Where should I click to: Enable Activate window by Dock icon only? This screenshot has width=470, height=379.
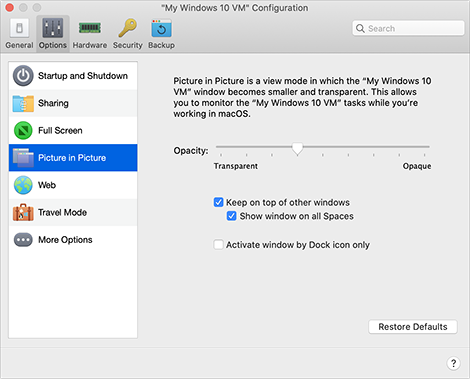[x=218, y=245]
